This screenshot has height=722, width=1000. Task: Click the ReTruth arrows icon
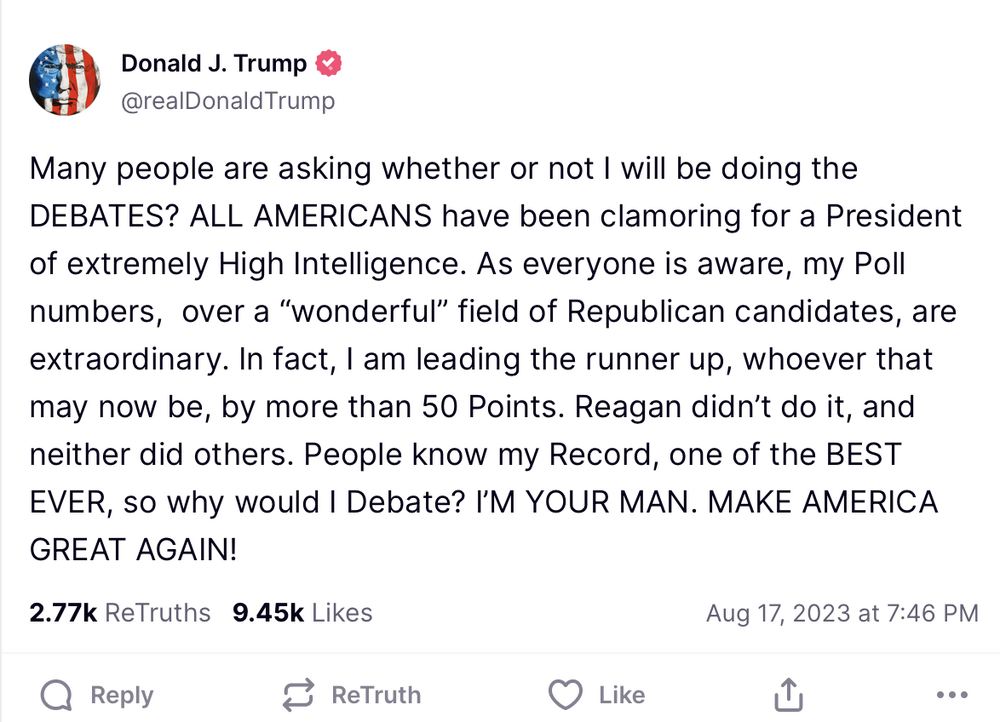pos(297,695)
